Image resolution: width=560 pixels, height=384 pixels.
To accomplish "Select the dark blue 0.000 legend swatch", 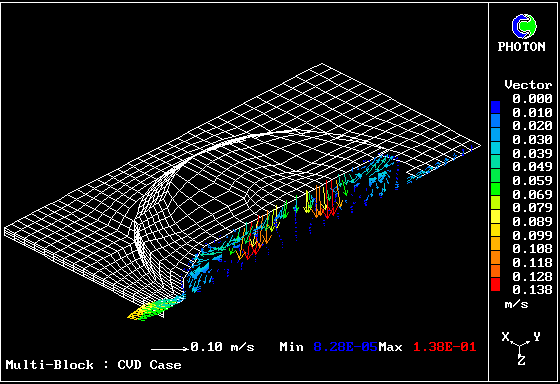I will pyautogui.click(x=495, y=107).
